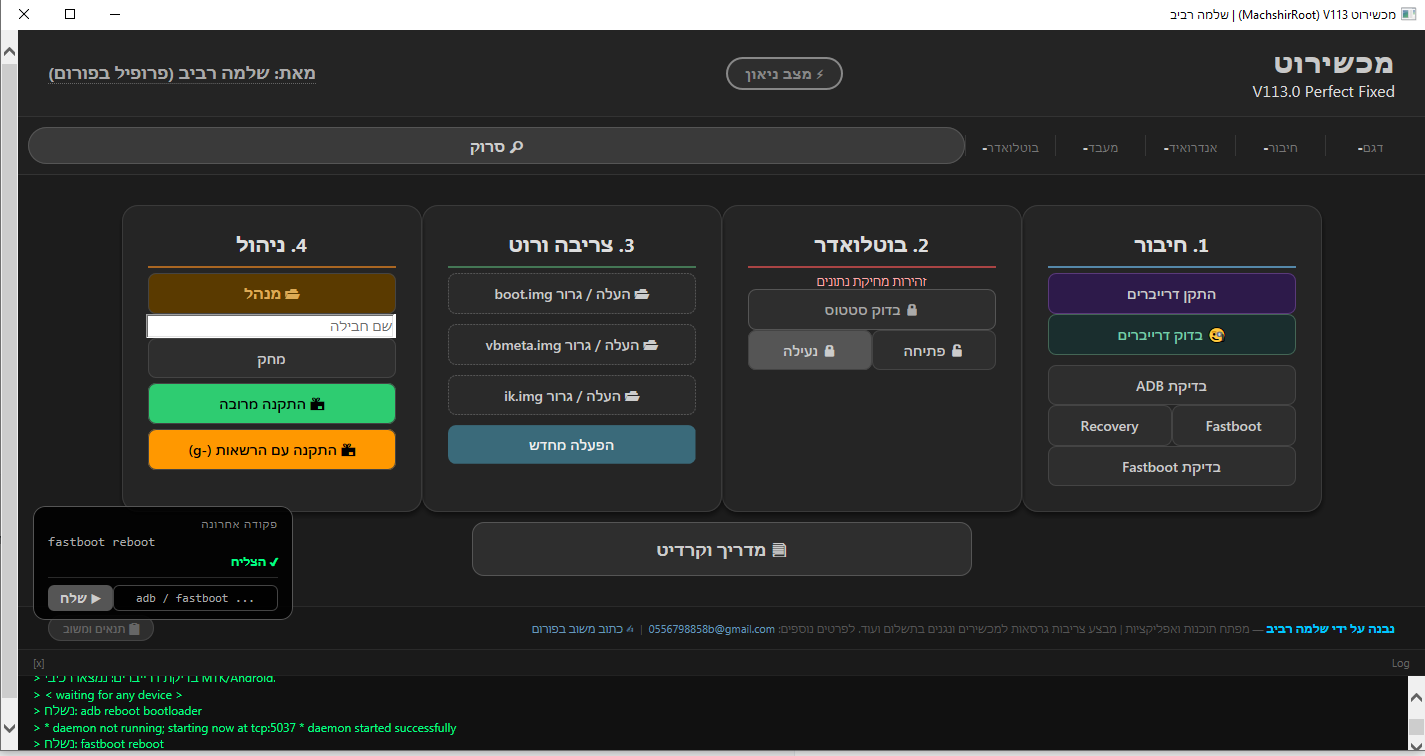Run the בדיקת ADB check
The width and height of the screenshot is (1425, 756).
click(1171, 385)
